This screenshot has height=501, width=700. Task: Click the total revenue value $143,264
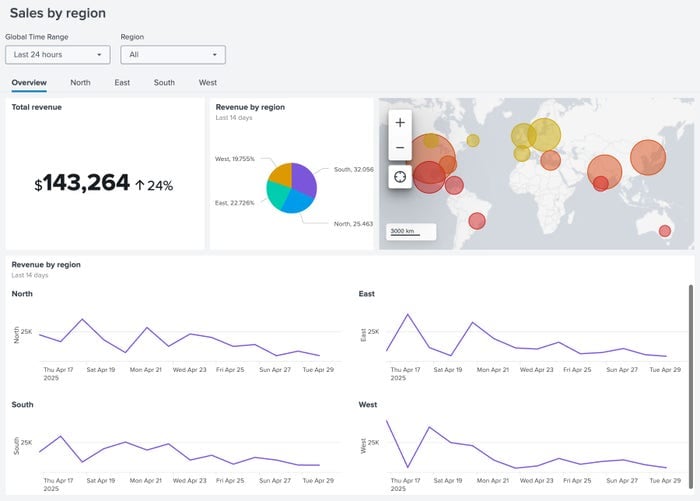[x=83, y=184]
